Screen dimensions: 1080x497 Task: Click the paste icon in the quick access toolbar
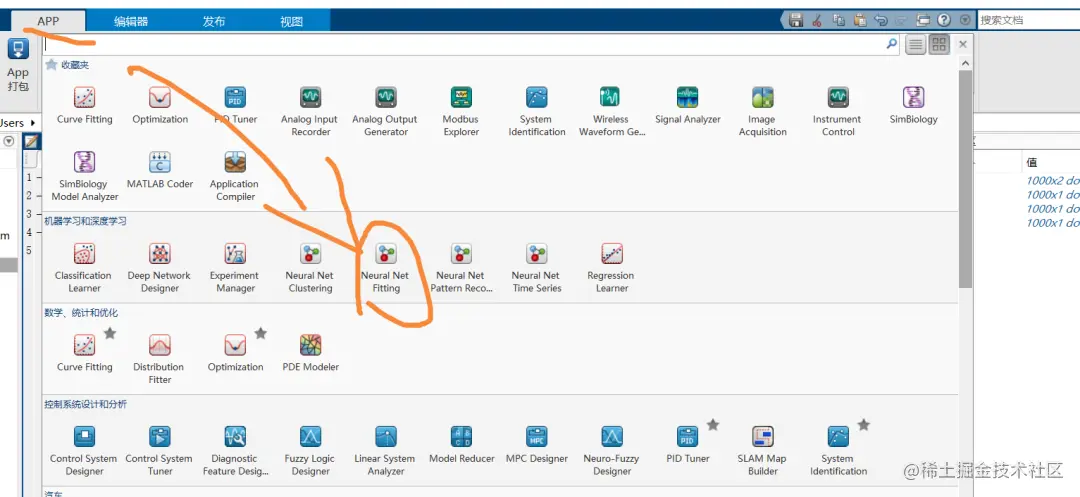860,21
